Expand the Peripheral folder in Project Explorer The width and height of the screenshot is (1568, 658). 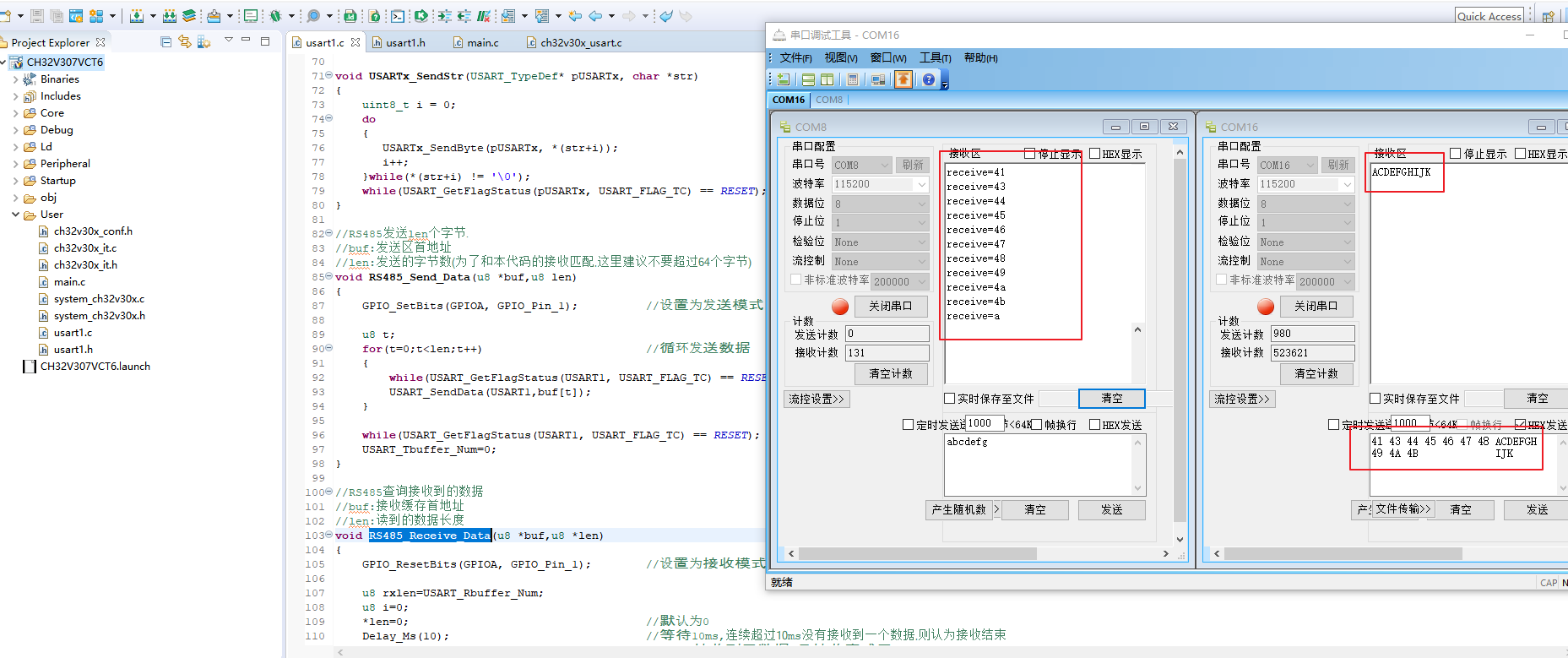pyautogui.click(x=15, y=164)
